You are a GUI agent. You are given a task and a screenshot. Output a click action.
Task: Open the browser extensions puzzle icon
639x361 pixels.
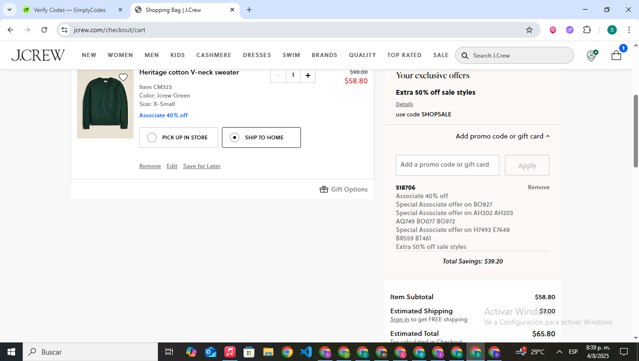[587, 30]
